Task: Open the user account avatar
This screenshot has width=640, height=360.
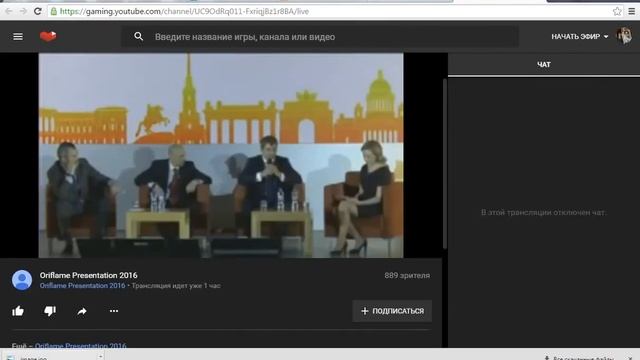Action: [624, 36]
